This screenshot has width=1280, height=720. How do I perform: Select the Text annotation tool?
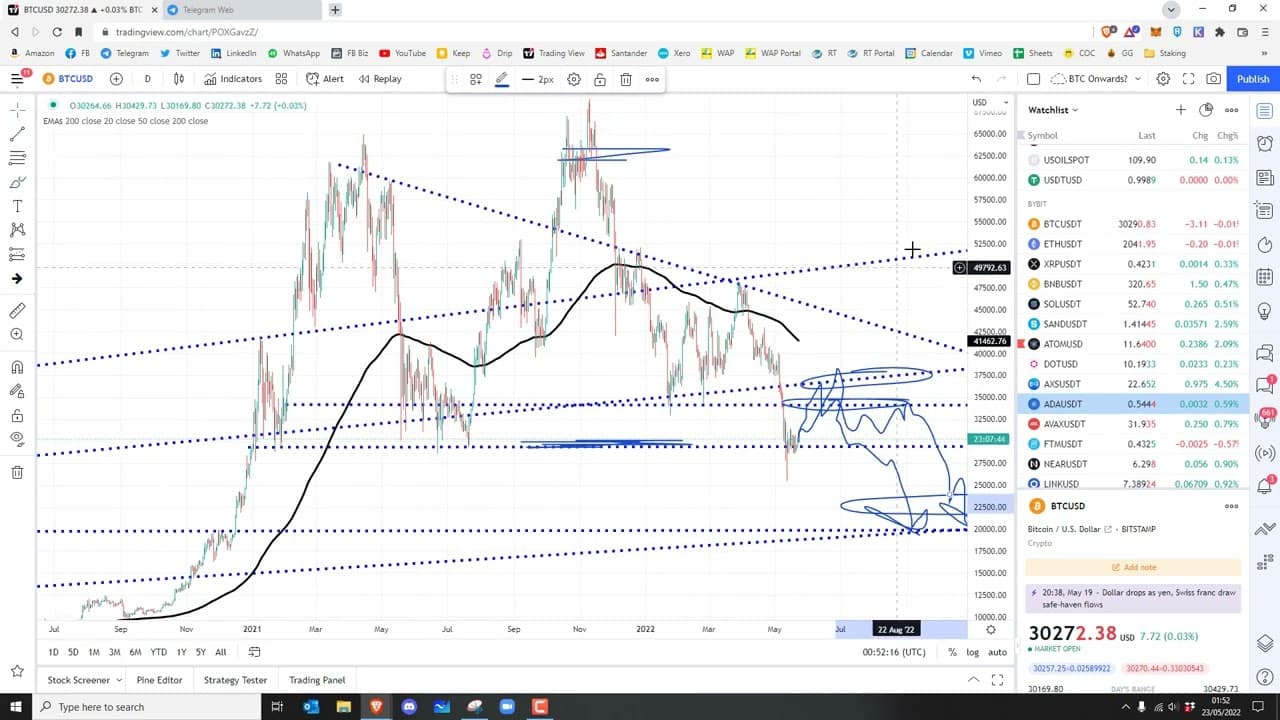click(17, 206)
